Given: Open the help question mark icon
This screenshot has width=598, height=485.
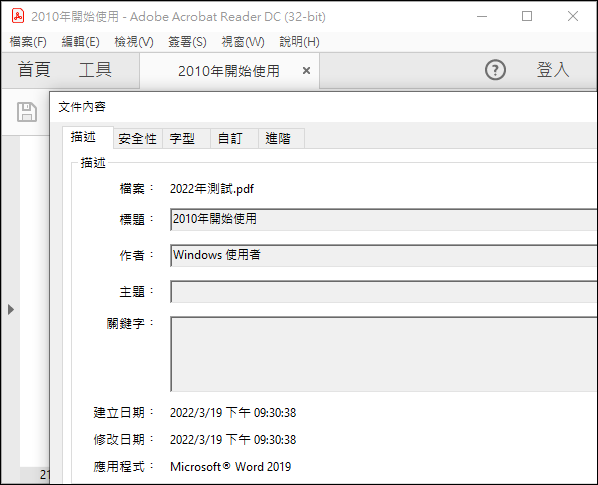Looking at the screenshot, I should pyautogui.click(x=495, y=70).
